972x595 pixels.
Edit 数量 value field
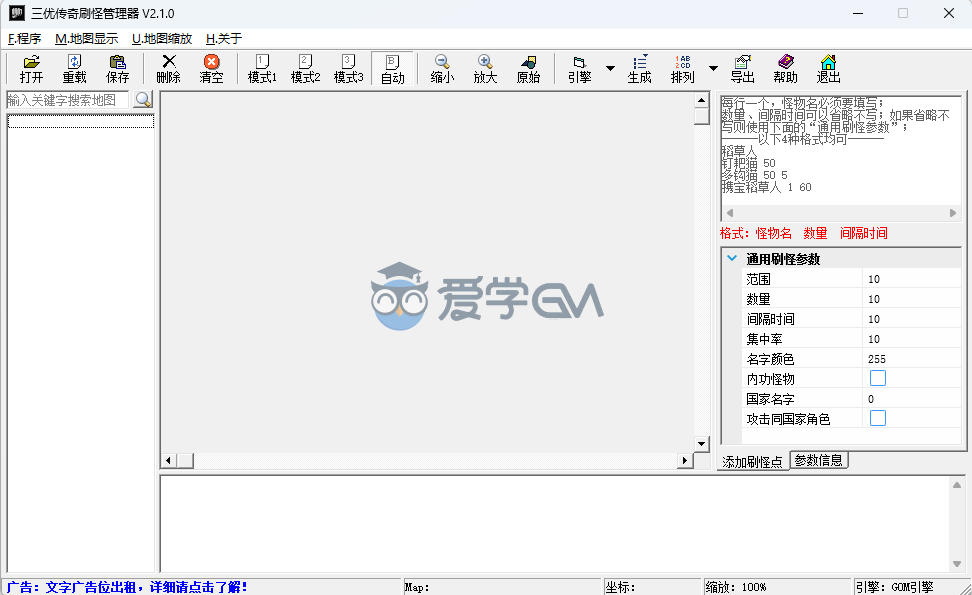911,299
